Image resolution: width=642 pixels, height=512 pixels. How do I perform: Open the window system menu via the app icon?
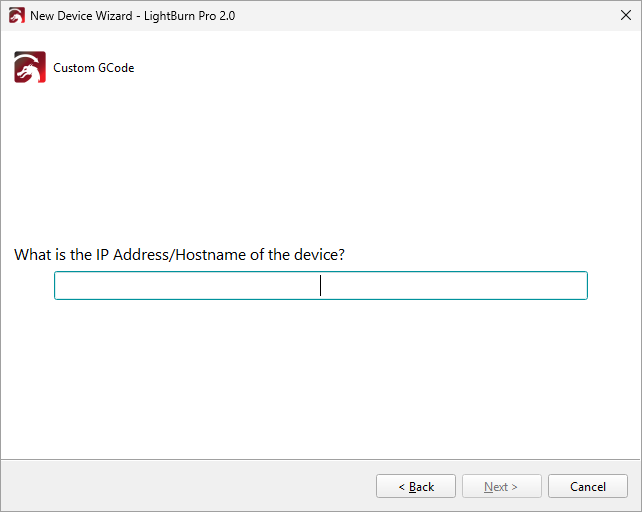click(x=16, y=16)
